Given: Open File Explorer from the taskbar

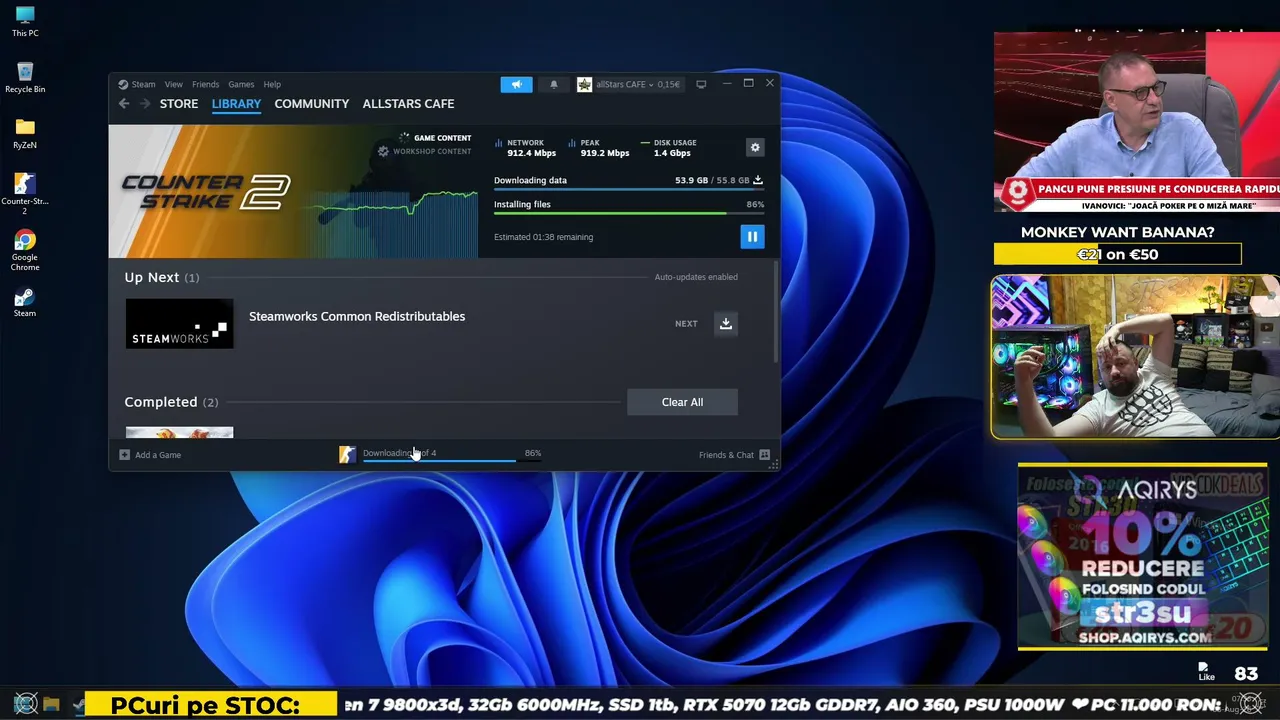Looking at the screenshot, I should (52, 704).
